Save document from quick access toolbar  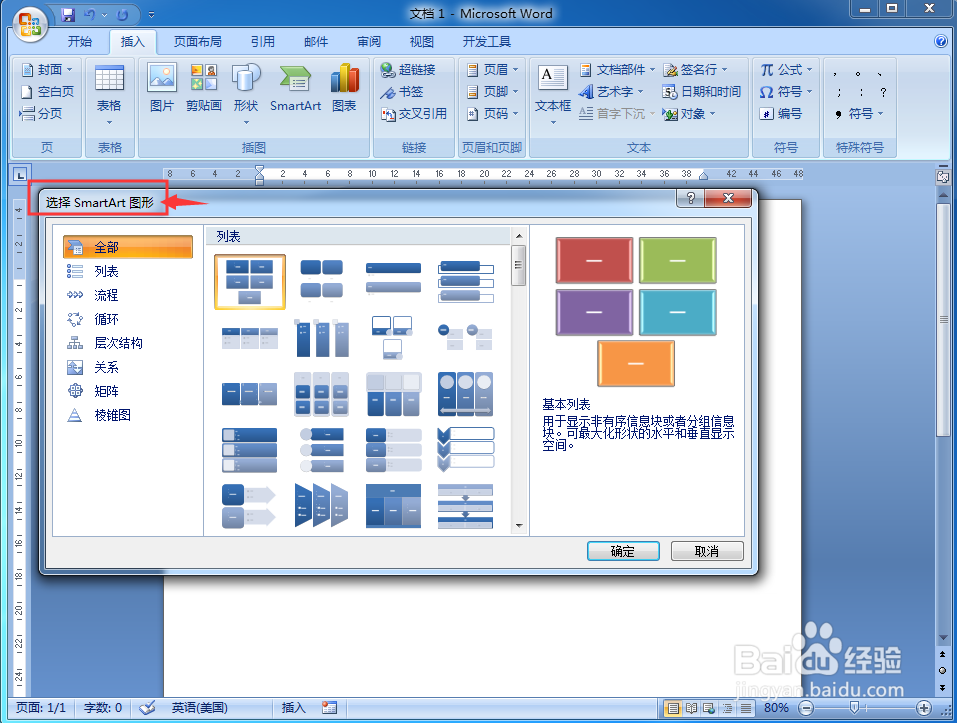(x=68, y=14)
